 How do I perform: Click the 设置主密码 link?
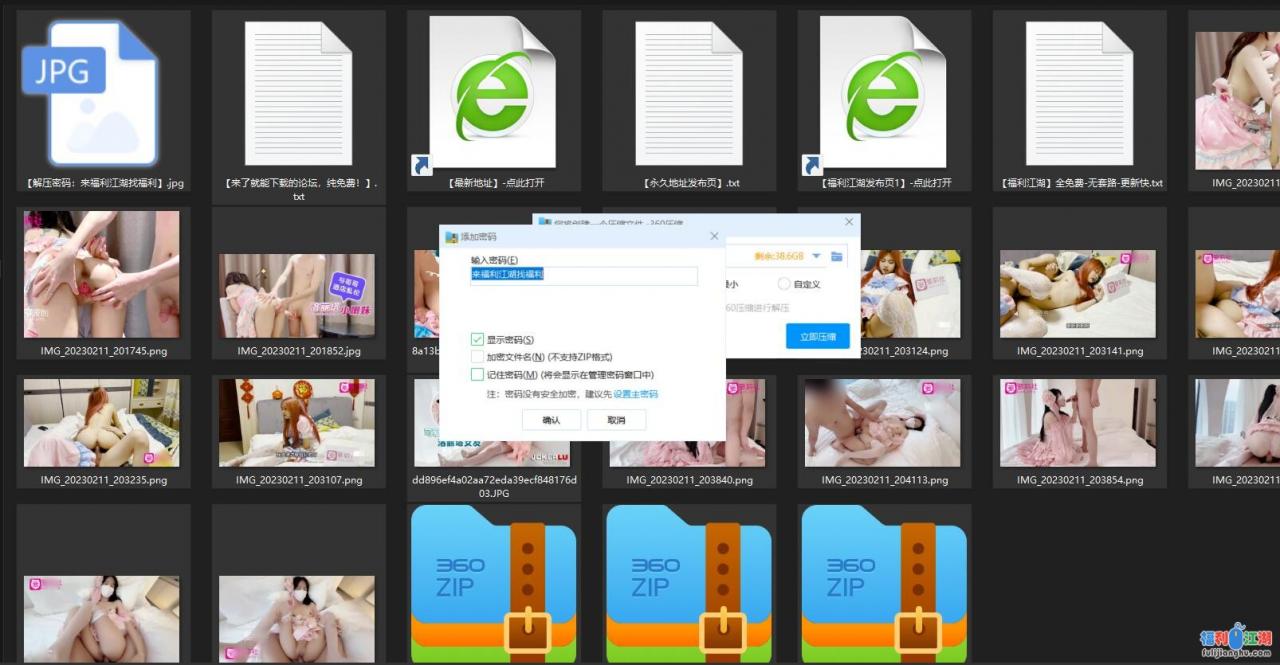635,395
